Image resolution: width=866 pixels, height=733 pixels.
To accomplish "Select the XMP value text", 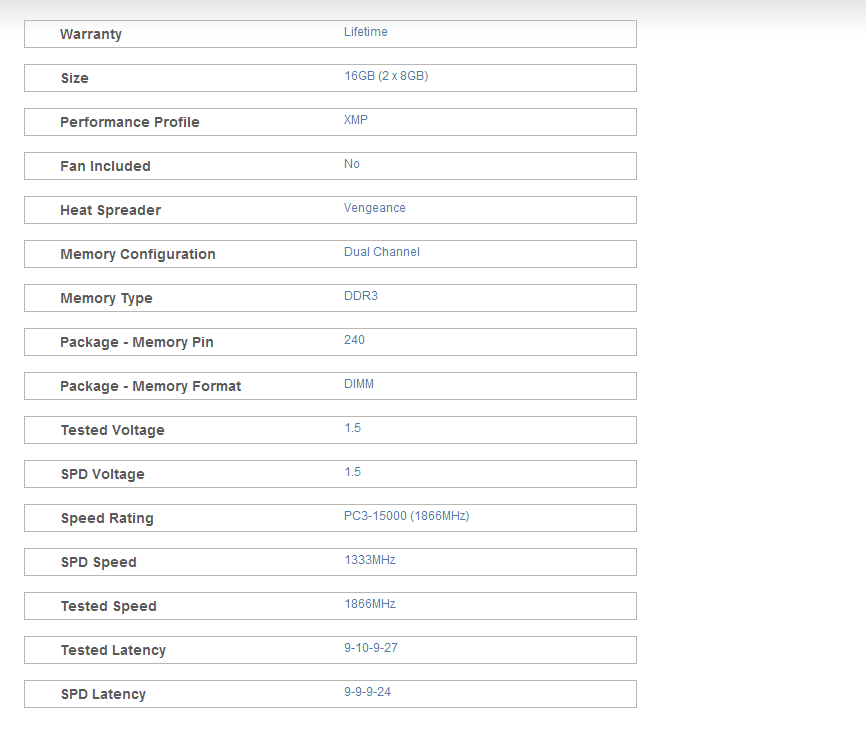I will (x=356, y=120).
